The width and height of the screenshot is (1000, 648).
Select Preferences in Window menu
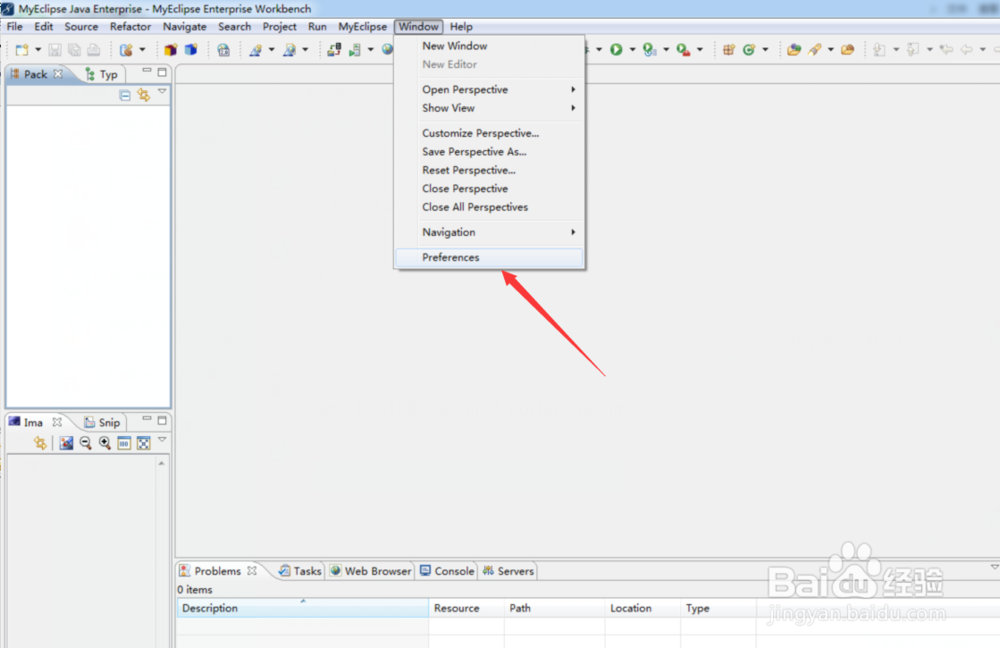(x=489, y=258)
